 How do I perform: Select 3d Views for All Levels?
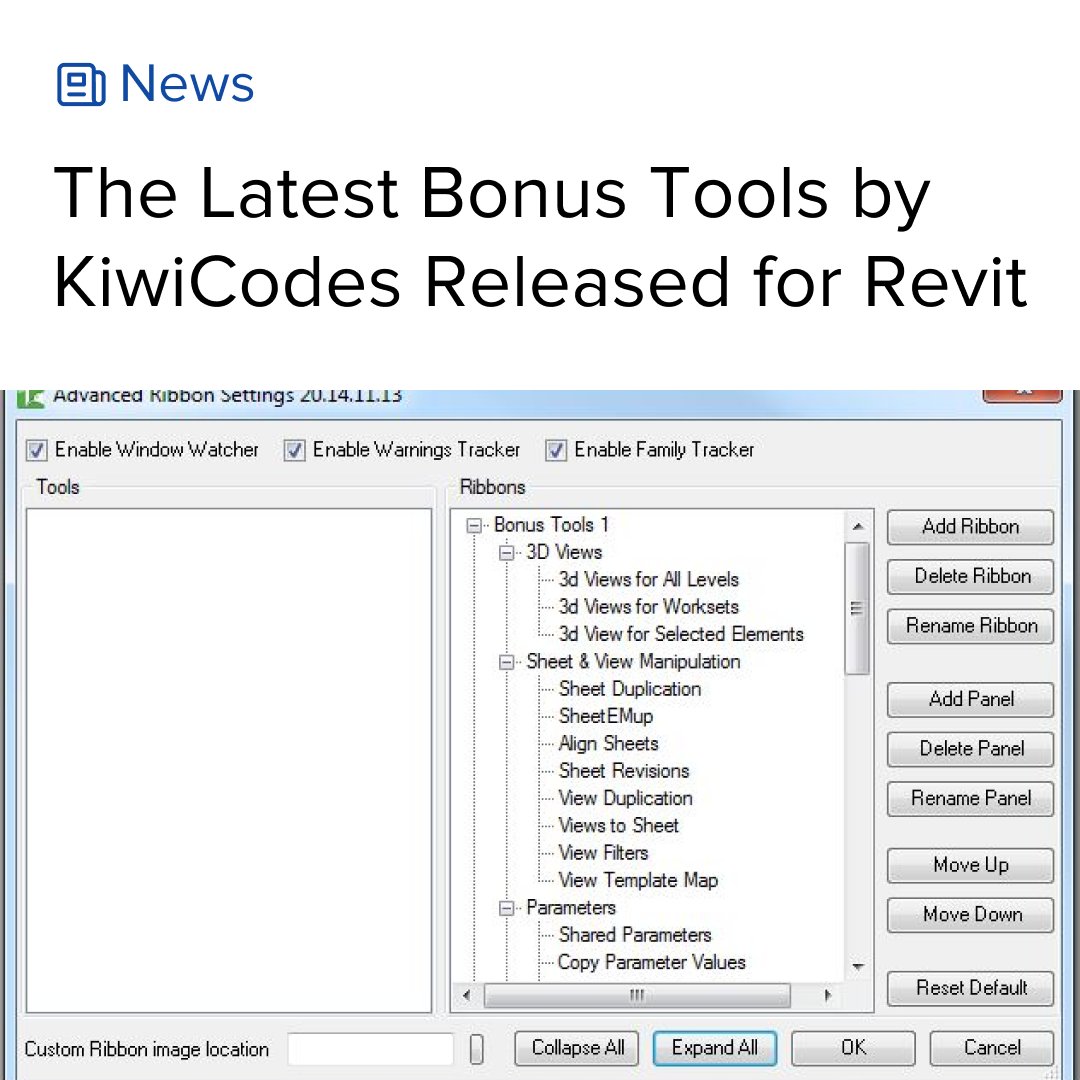pos(648,579)
